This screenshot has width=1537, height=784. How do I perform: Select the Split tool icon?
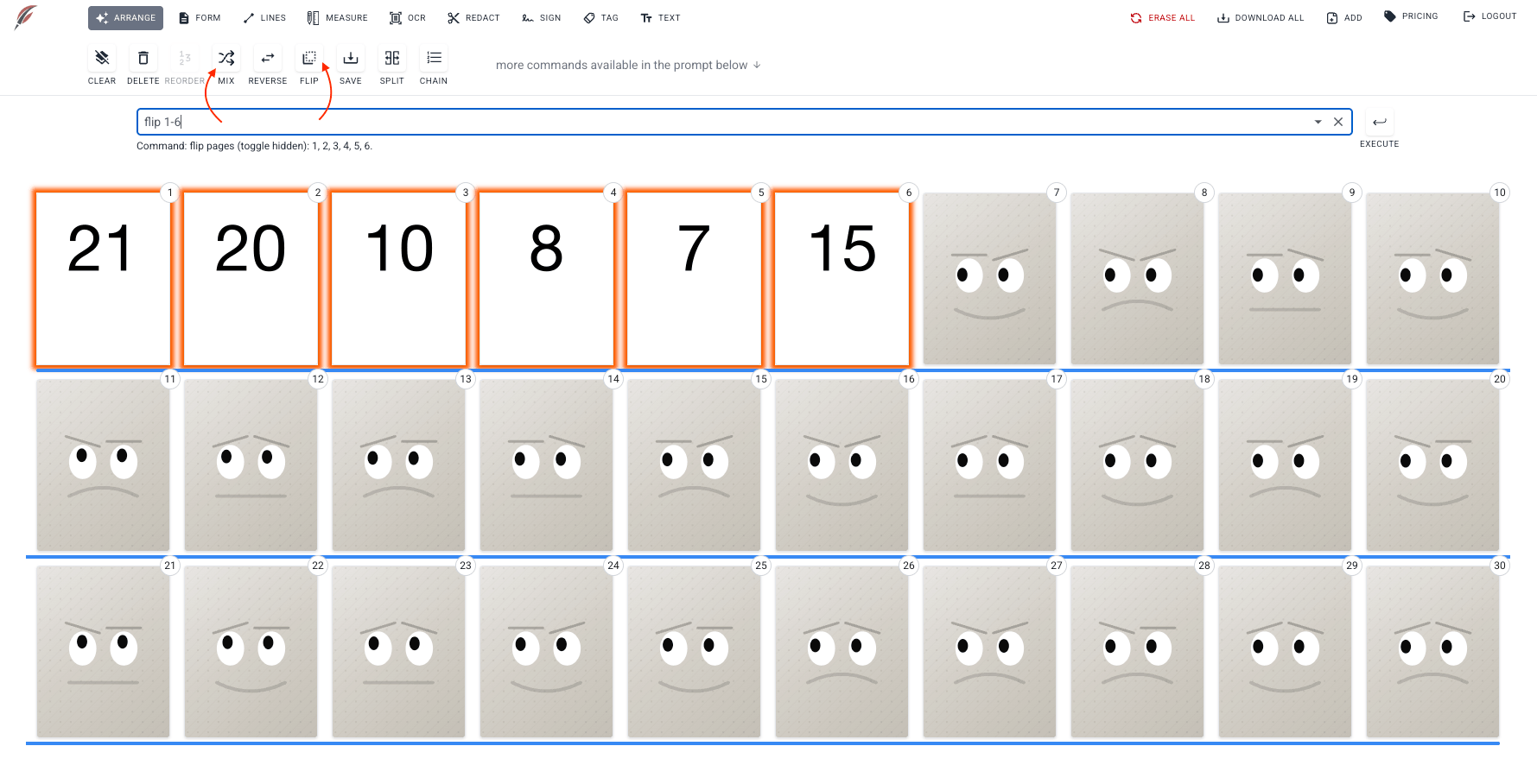392,59
